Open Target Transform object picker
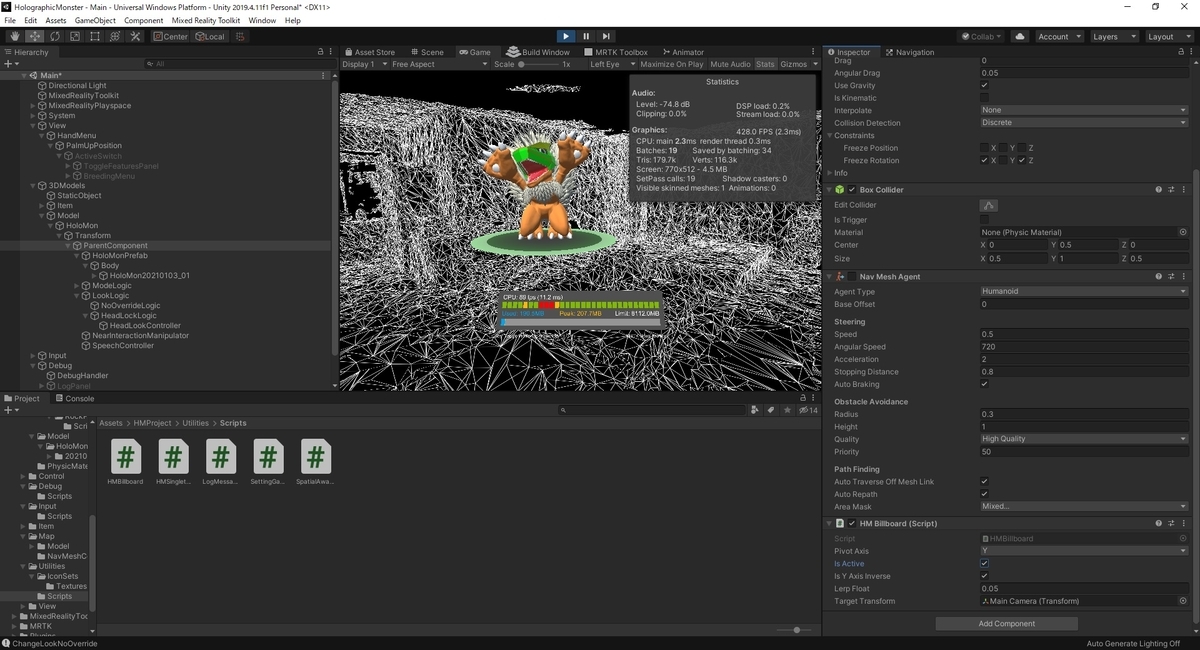This screenshot has width=1200, height=650. [x=1183, y=601]
